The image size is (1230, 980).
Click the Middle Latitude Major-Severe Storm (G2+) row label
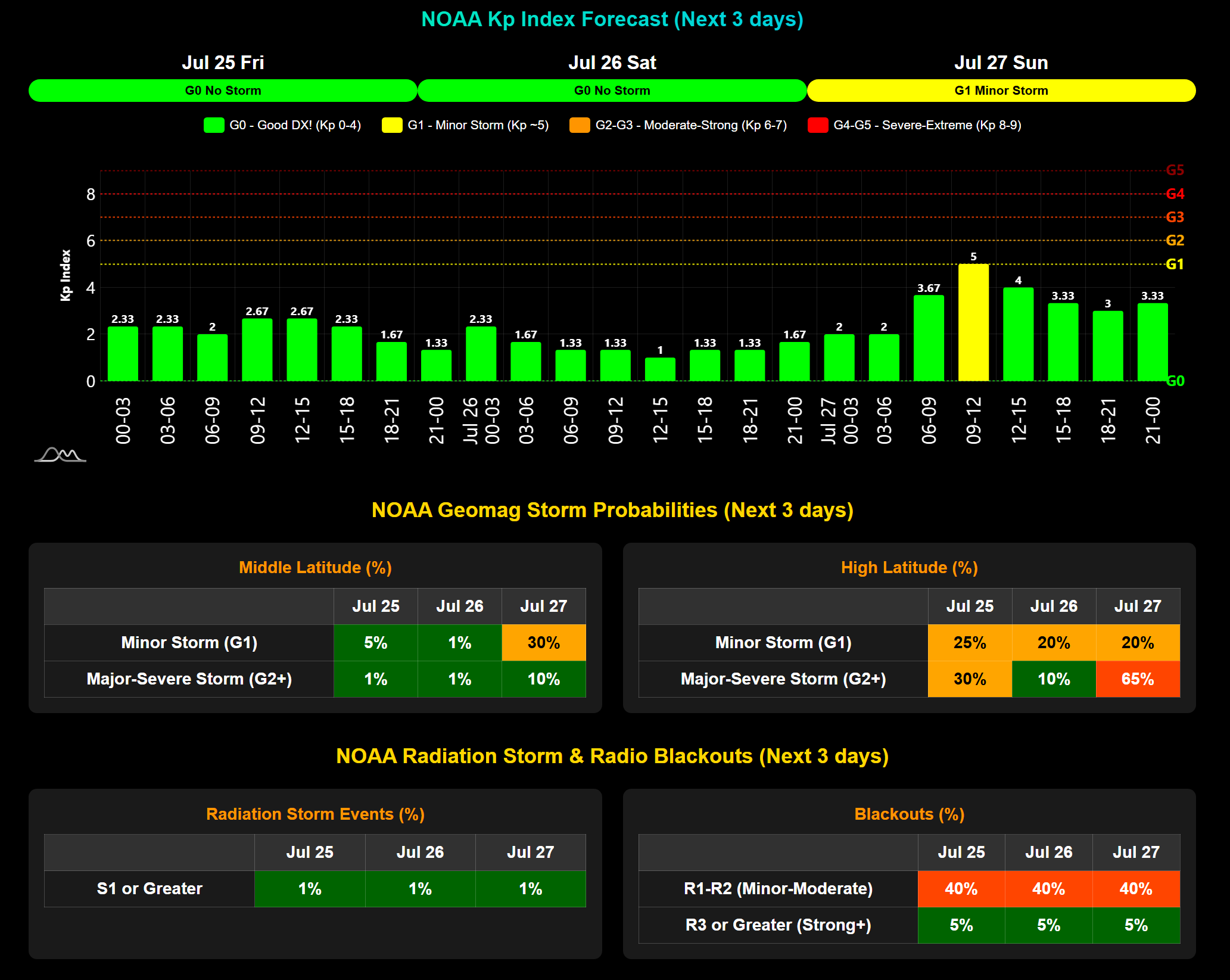(189, 679)
